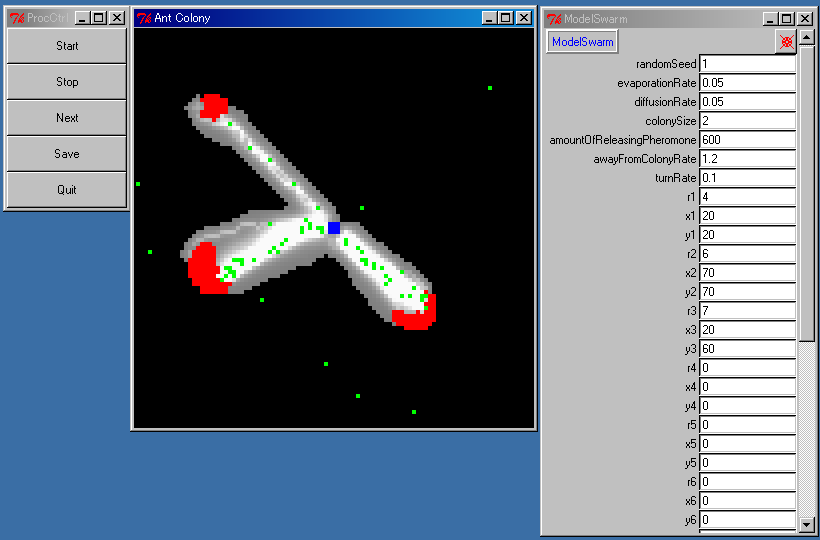Click the r4 input field

[x=747, y=367]
